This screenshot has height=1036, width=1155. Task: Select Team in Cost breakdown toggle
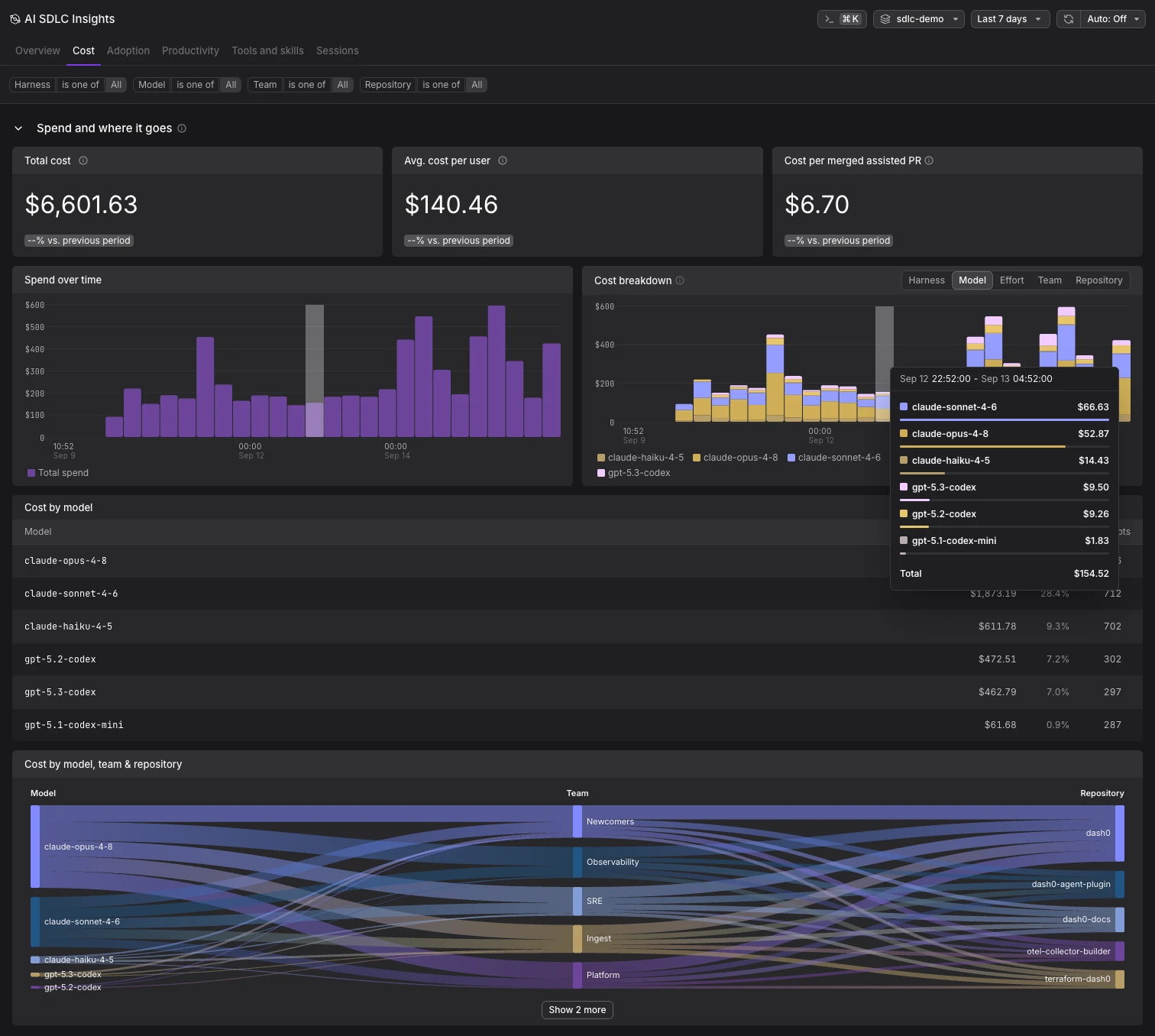tap(1050, 280)
